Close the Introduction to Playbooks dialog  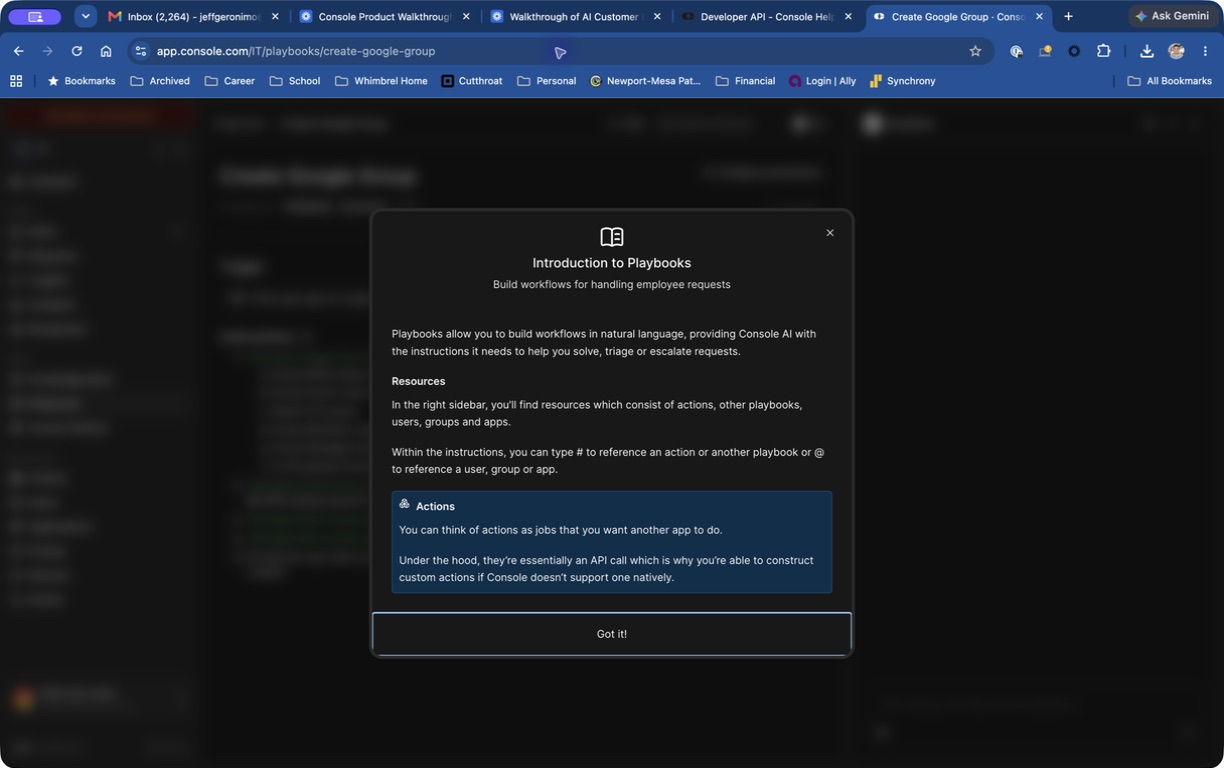(x=830, y=233)
